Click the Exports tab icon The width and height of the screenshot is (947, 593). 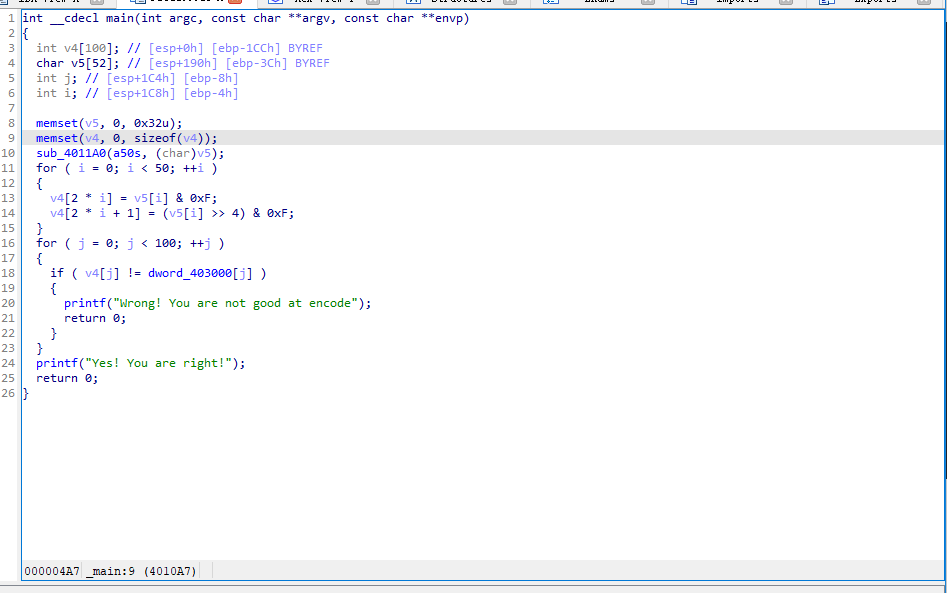tap(827, 2)
